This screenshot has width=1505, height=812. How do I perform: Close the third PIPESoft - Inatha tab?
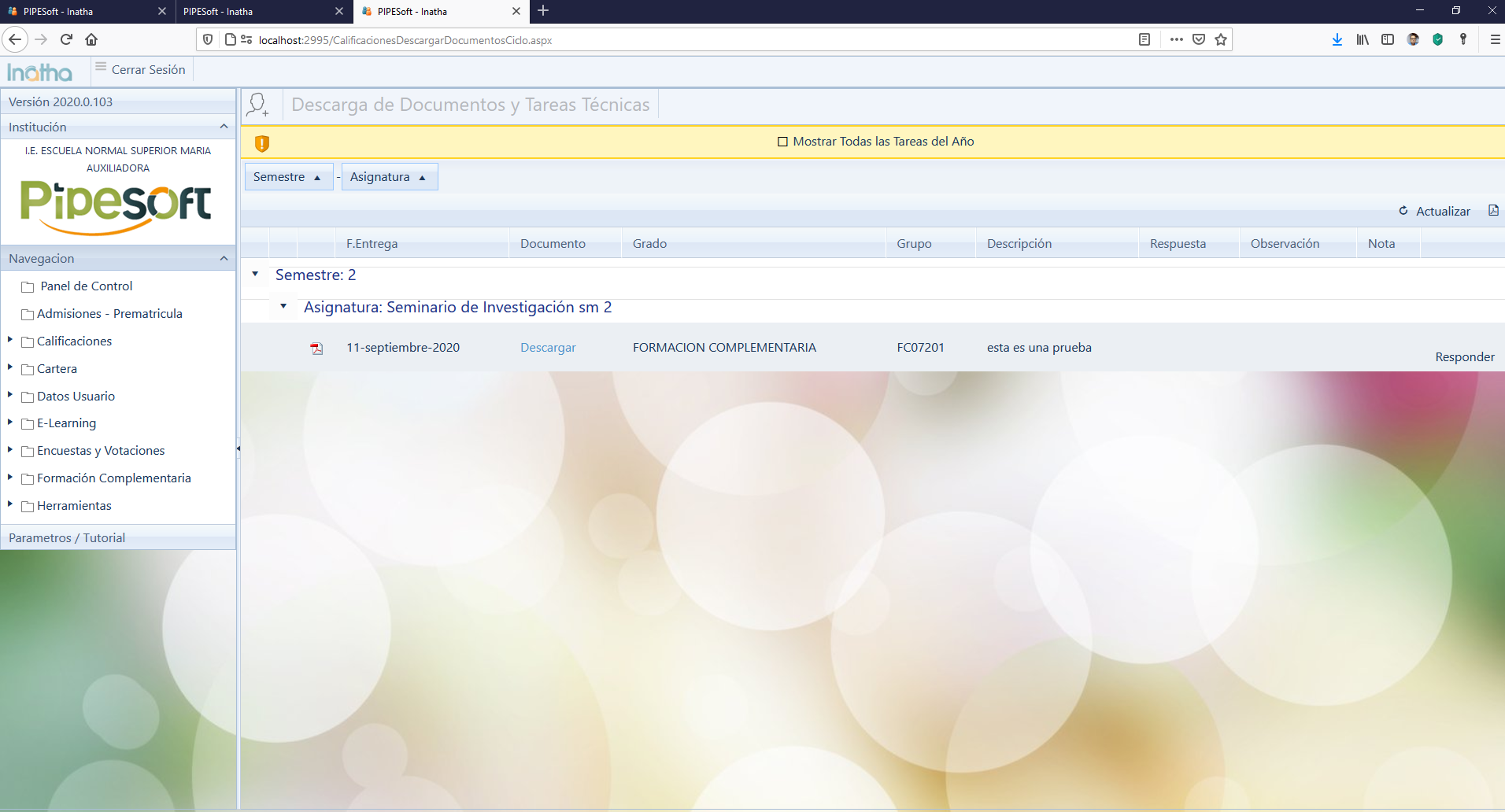point(516,11)
